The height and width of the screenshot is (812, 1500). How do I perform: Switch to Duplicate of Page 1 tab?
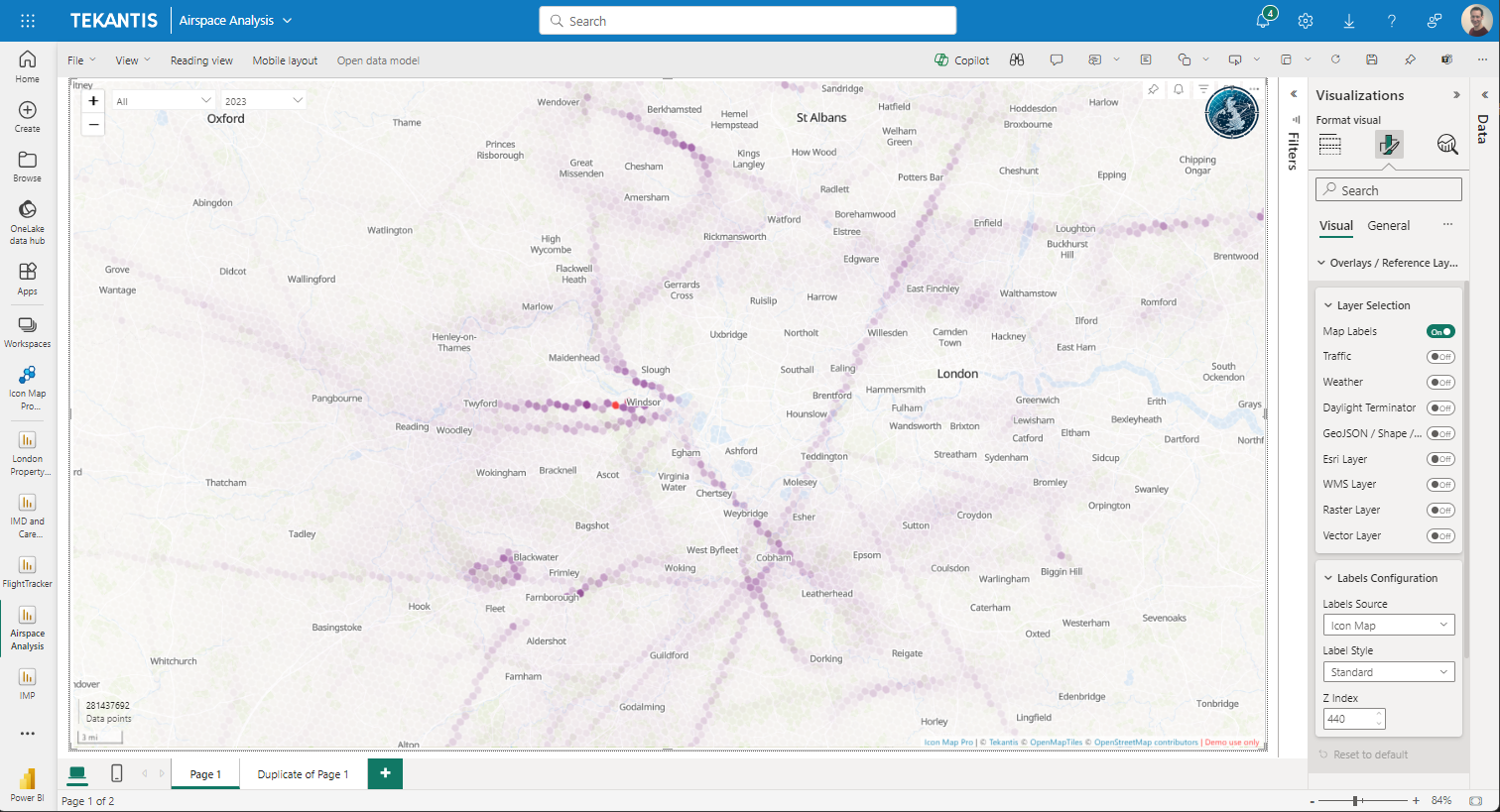pos(303,774)
